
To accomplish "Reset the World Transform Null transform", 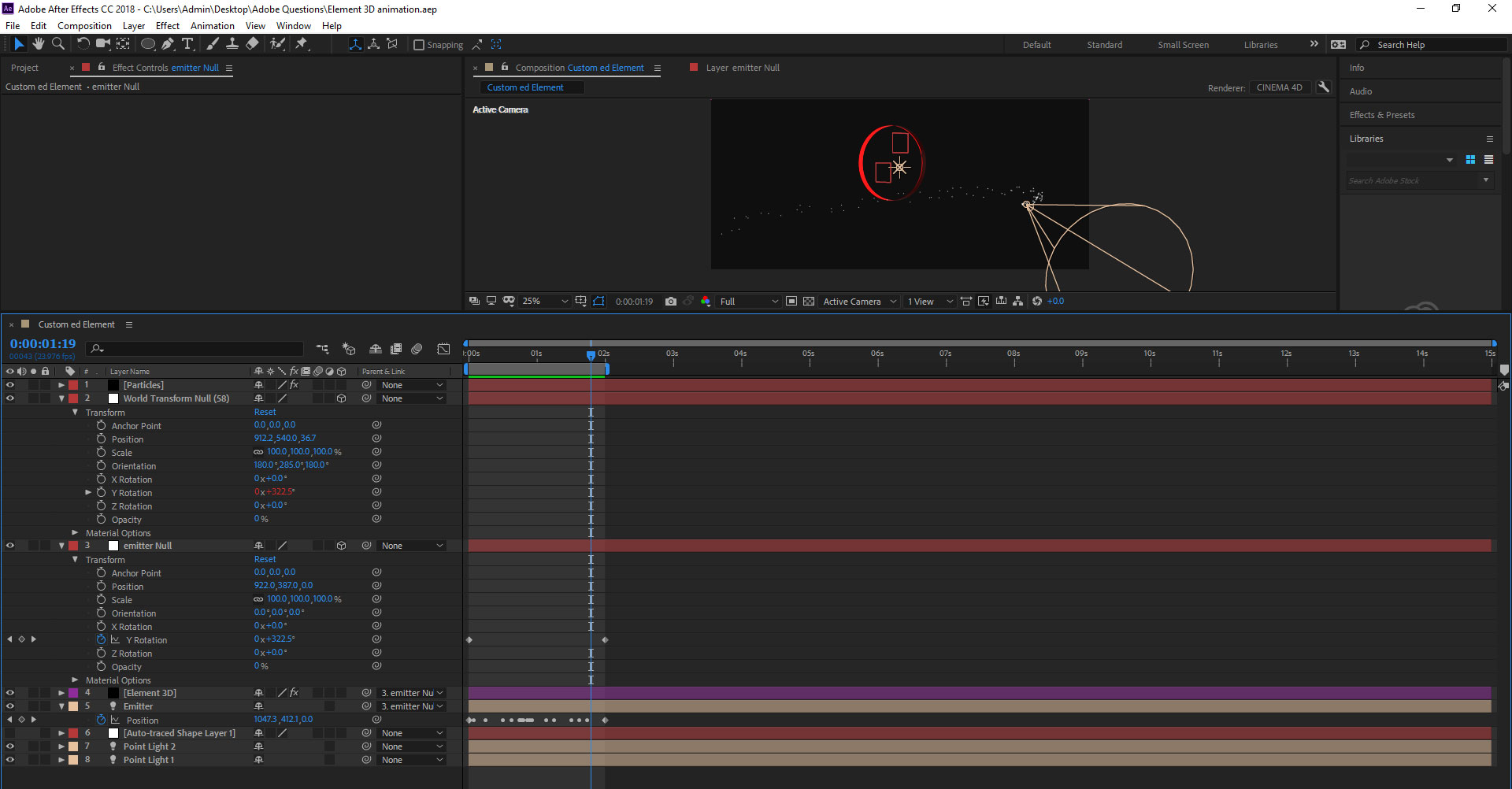I will (265, 412).
